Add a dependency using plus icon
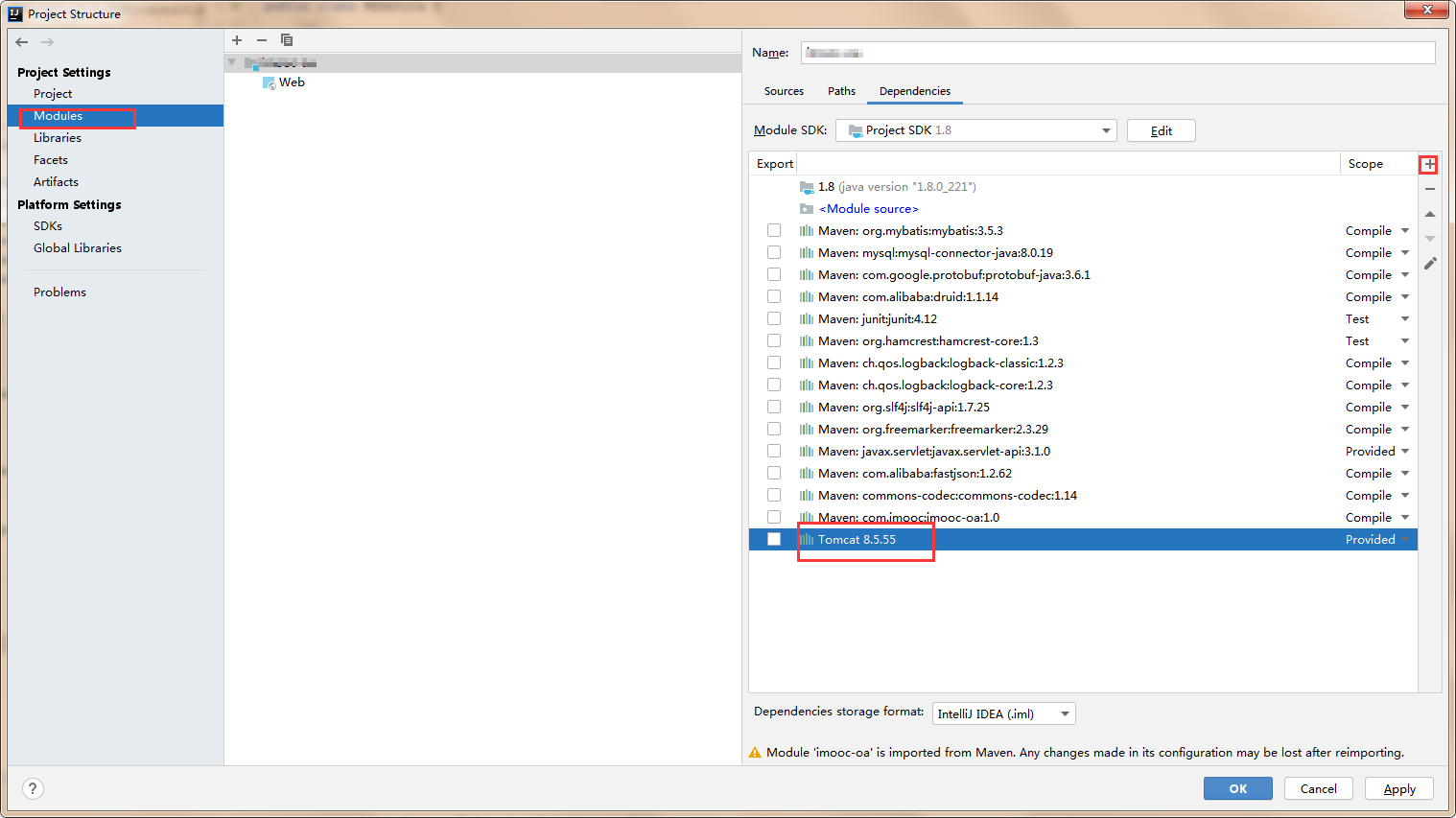 (x=1429, y=164)
